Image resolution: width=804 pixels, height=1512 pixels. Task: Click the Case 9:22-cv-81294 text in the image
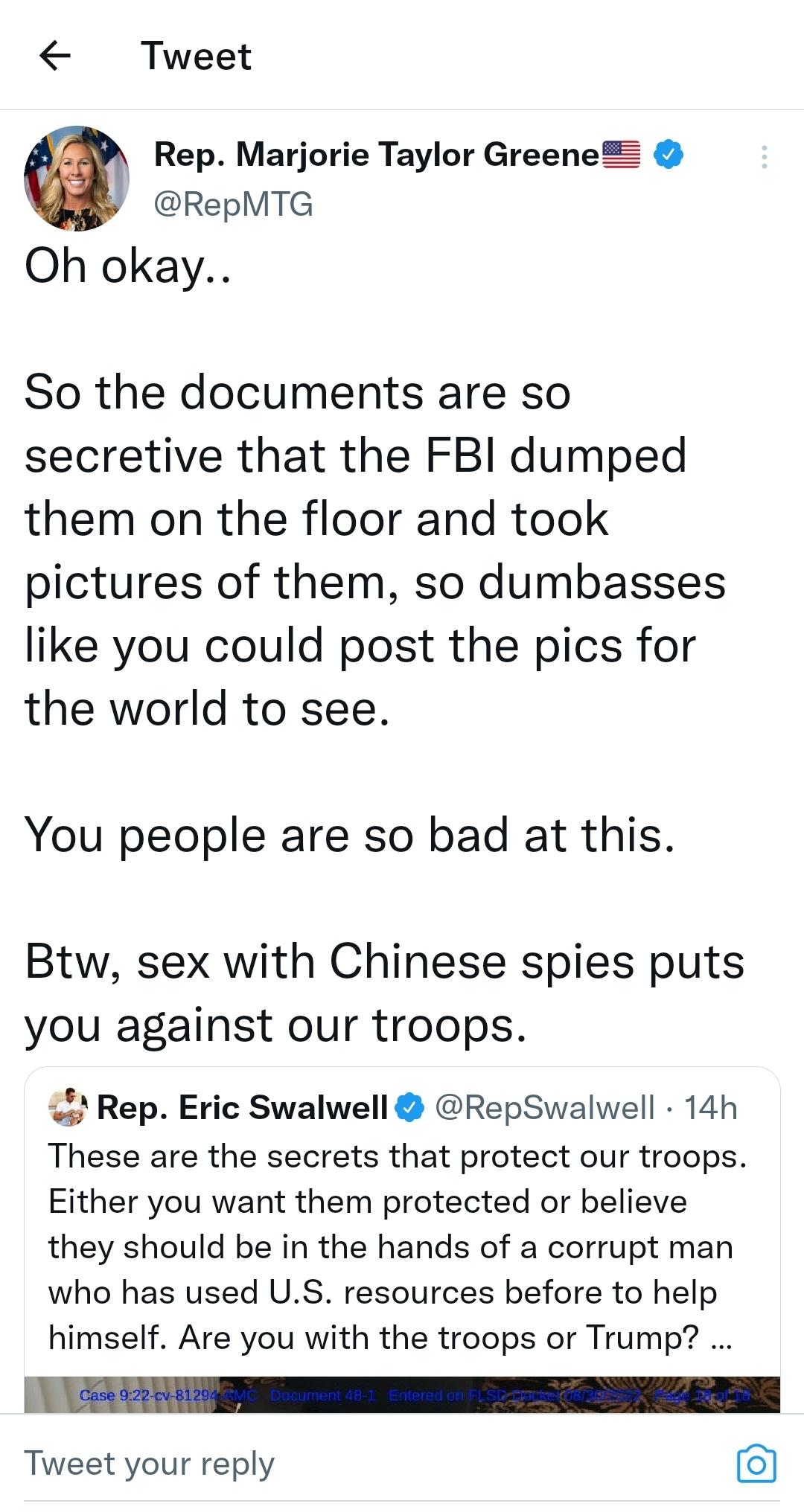[149, 1396]
